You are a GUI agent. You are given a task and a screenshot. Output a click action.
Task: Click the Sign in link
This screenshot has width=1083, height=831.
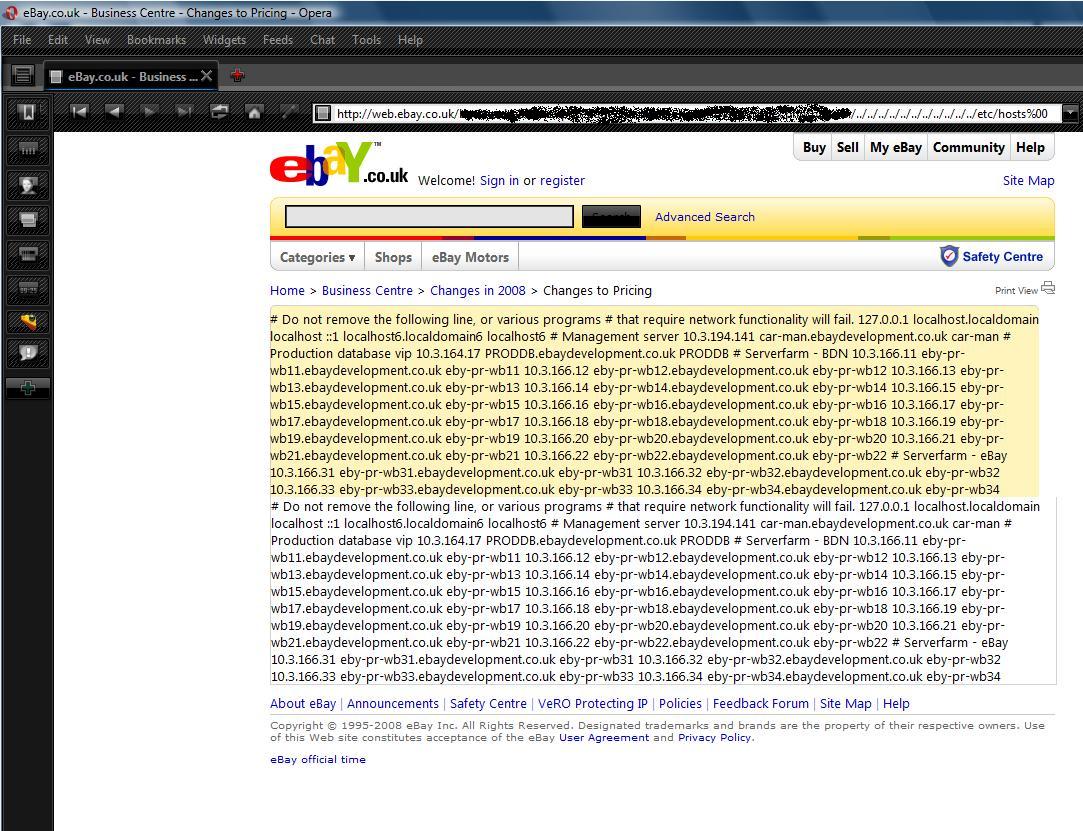pos(499,180)
